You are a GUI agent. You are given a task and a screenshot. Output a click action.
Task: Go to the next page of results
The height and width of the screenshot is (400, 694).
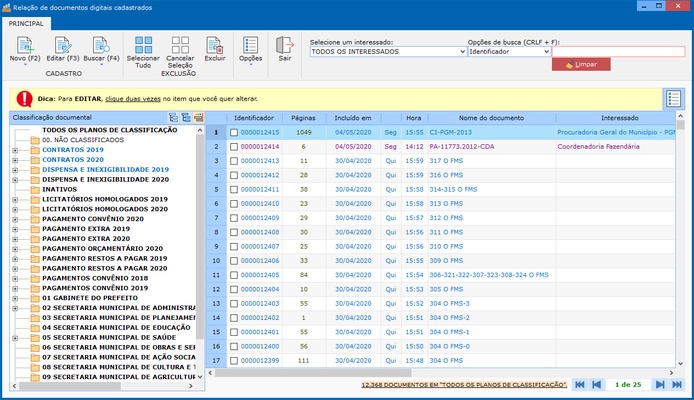tap(660, 385)
